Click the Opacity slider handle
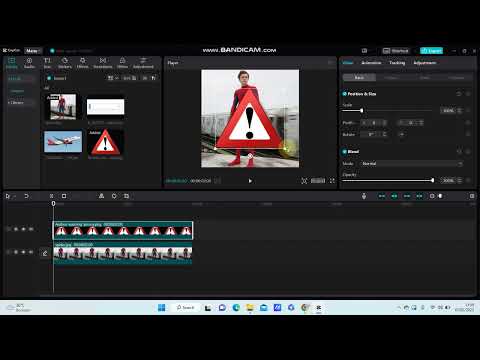The image size is (480, 360). tap(432, 180)
